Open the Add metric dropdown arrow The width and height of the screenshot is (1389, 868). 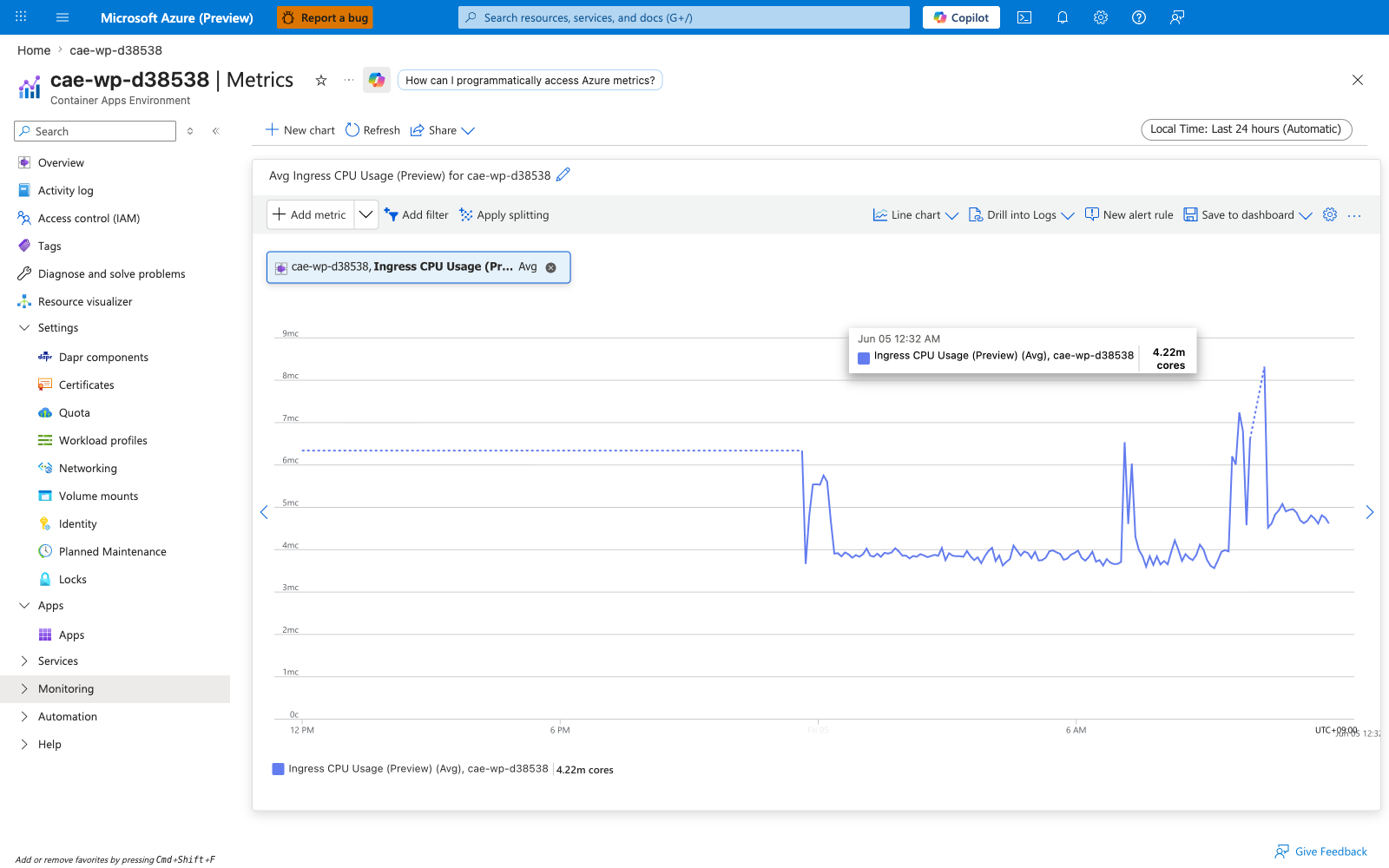tap(366, 214)
